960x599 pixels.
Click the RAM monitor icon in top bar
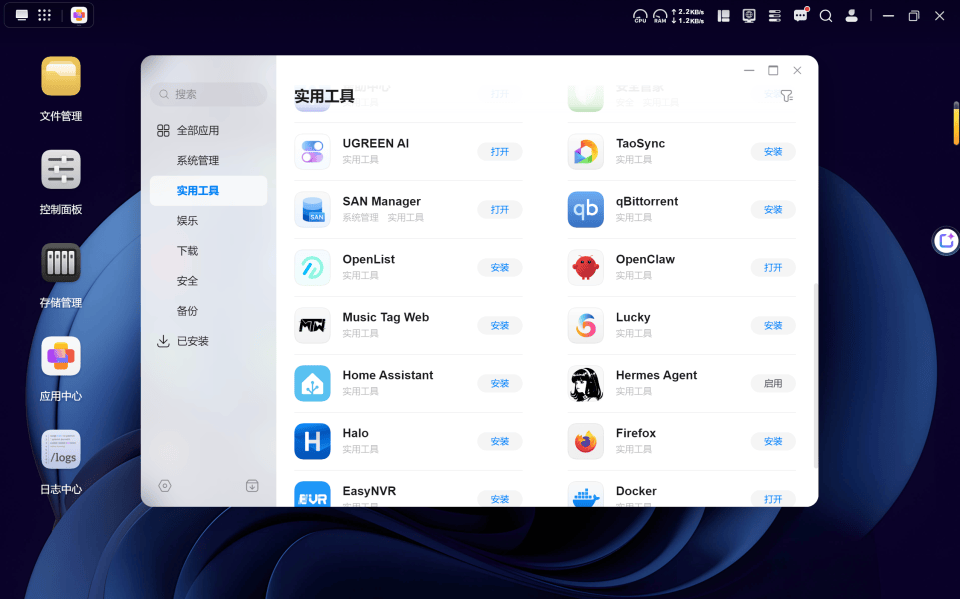point(660,16)
